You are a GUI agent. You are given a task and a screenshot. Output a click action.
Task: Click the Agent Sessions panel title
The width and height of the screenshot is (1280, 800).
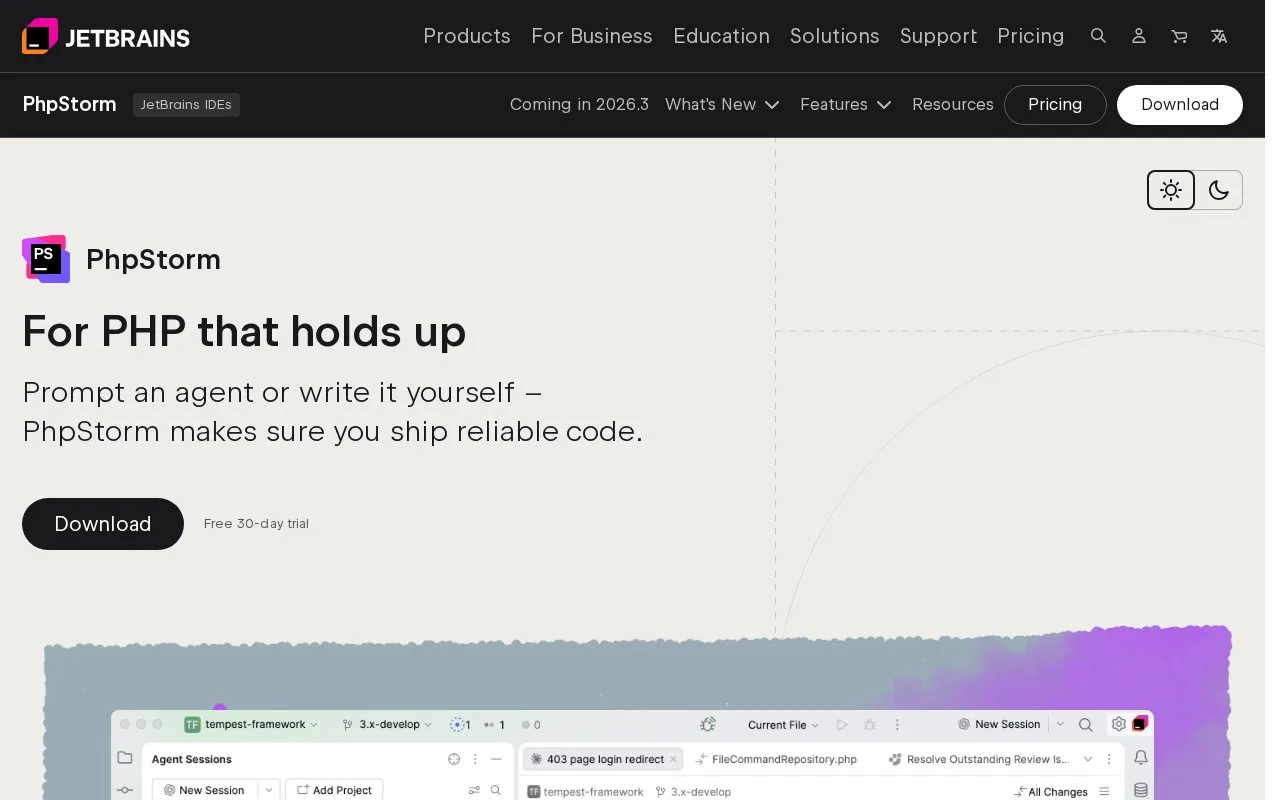click(192, 759)
